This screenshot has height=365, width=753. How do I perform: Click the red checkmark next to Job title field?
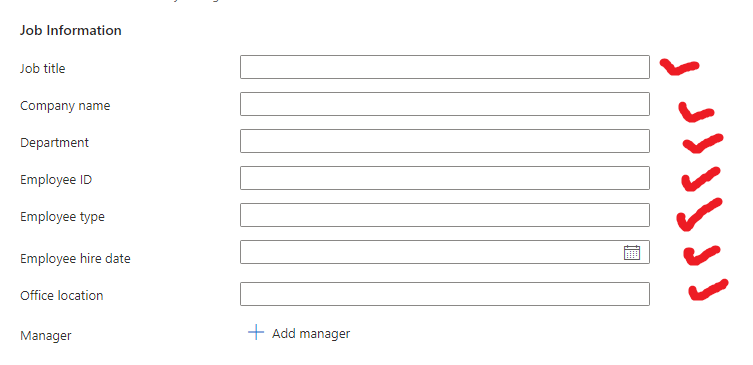coord(679,67)
